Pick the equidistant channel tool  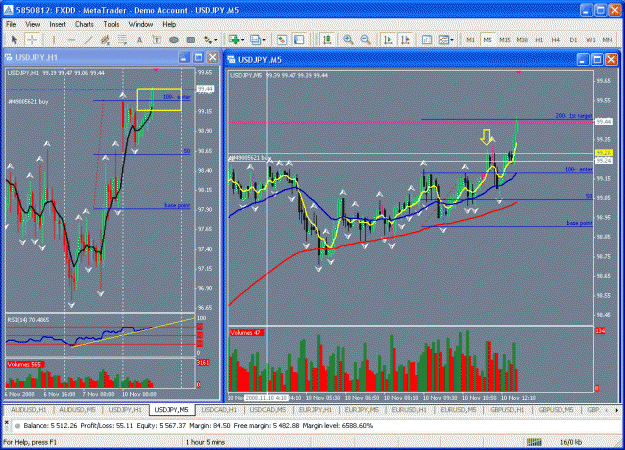pos(105,39)
